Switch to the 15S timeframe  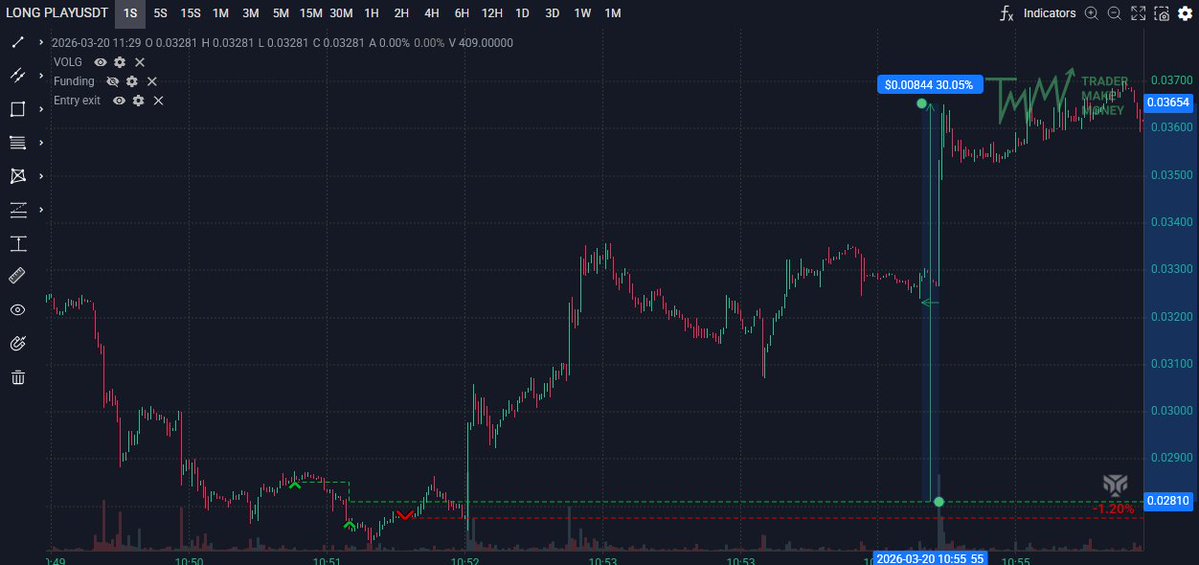[190, 13]
